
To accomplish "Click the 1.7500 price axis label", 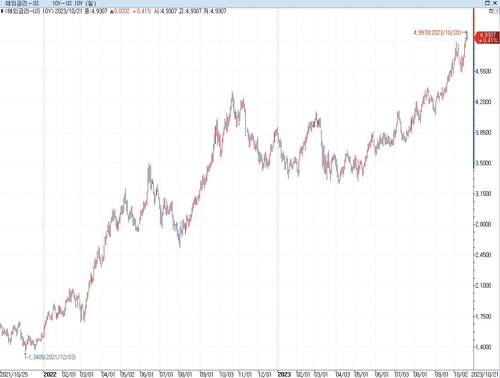I will tap(483, 316).
